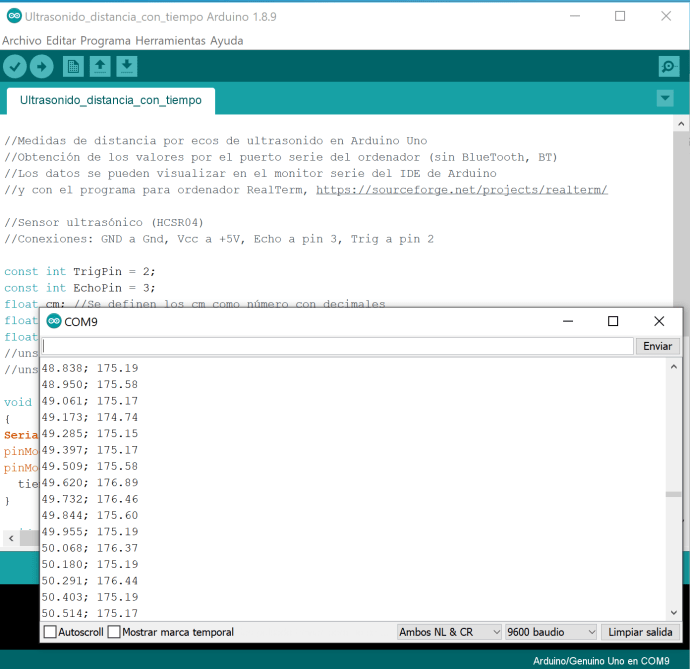Select the Ultrasonido_distancia_con_tiempo tab
The height and width of the screenshot is (669, 690).
(110, 100)
